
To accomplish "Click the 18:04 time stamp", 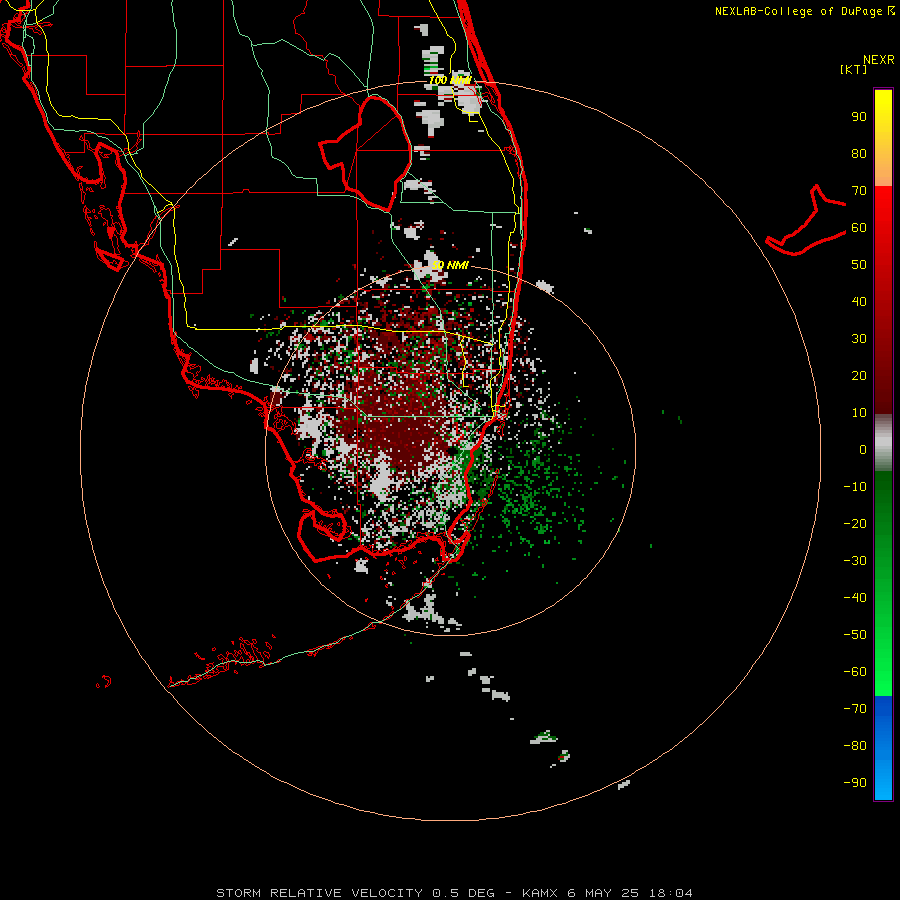I will [x=671, y=893].
